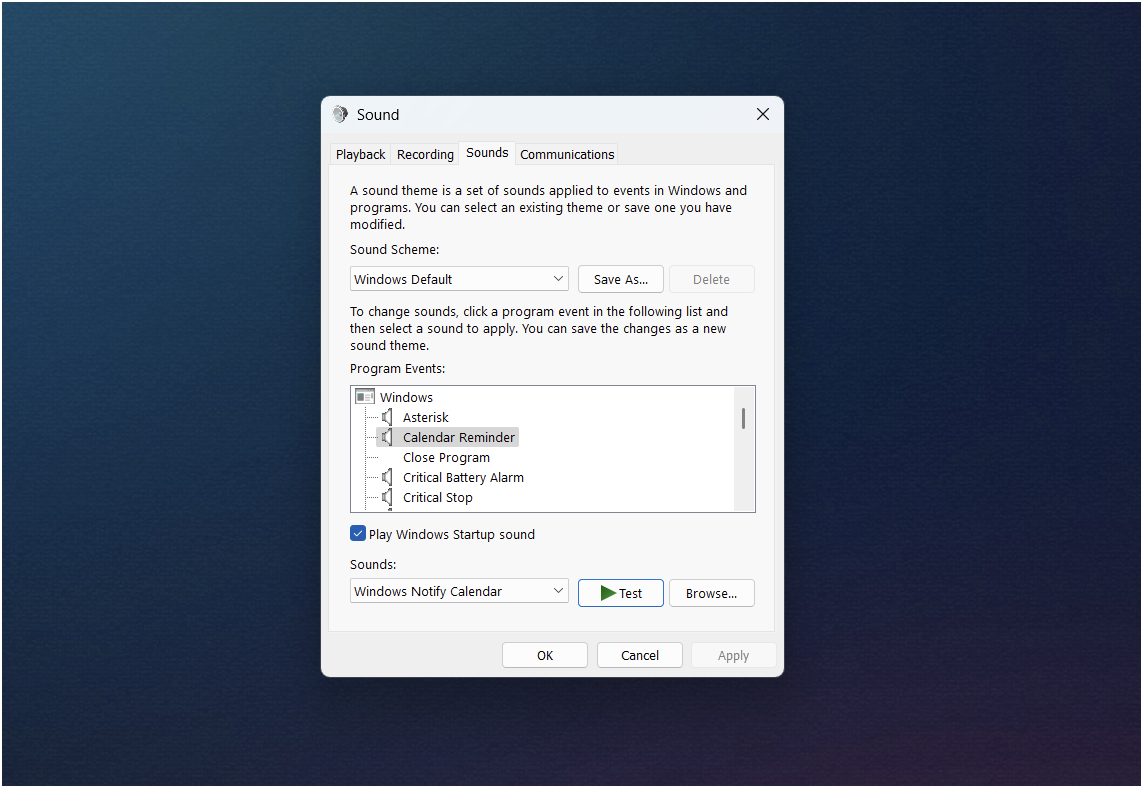
Task: Select the Asterisk program event
Action: click(x=426, y=417)
